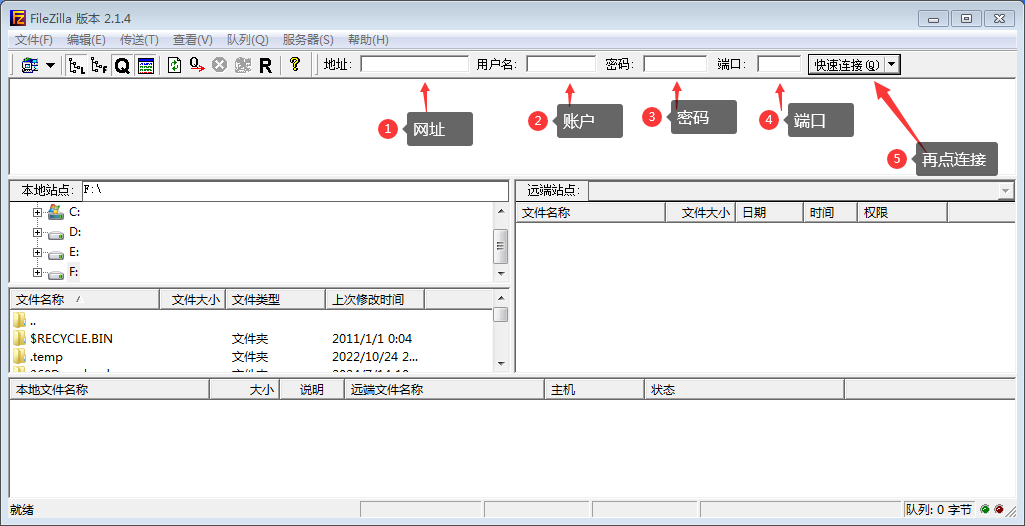The height and width of the screenshot is (526, 1025).
Task: Sort local files by 上次修改时间 column
Action: point(375,299)
